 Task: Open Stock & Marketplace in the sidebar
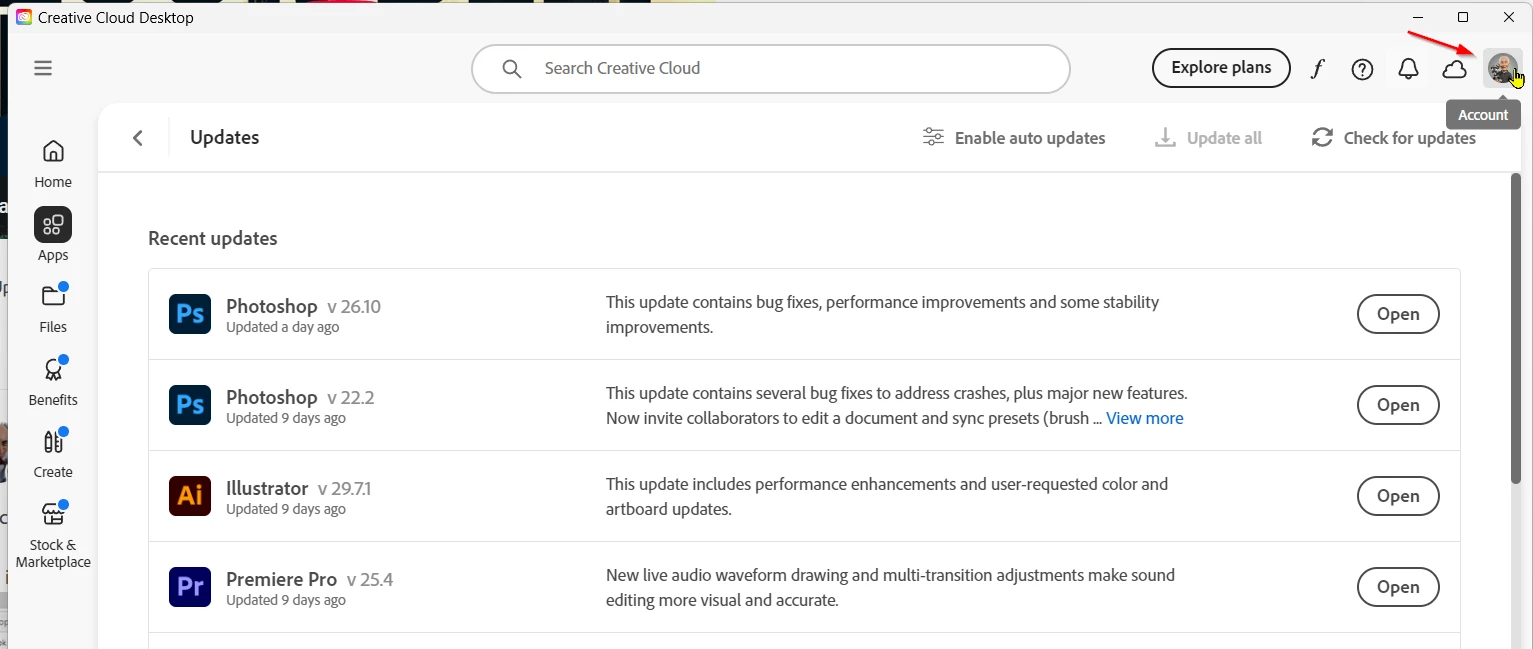(x=53, y=535)
